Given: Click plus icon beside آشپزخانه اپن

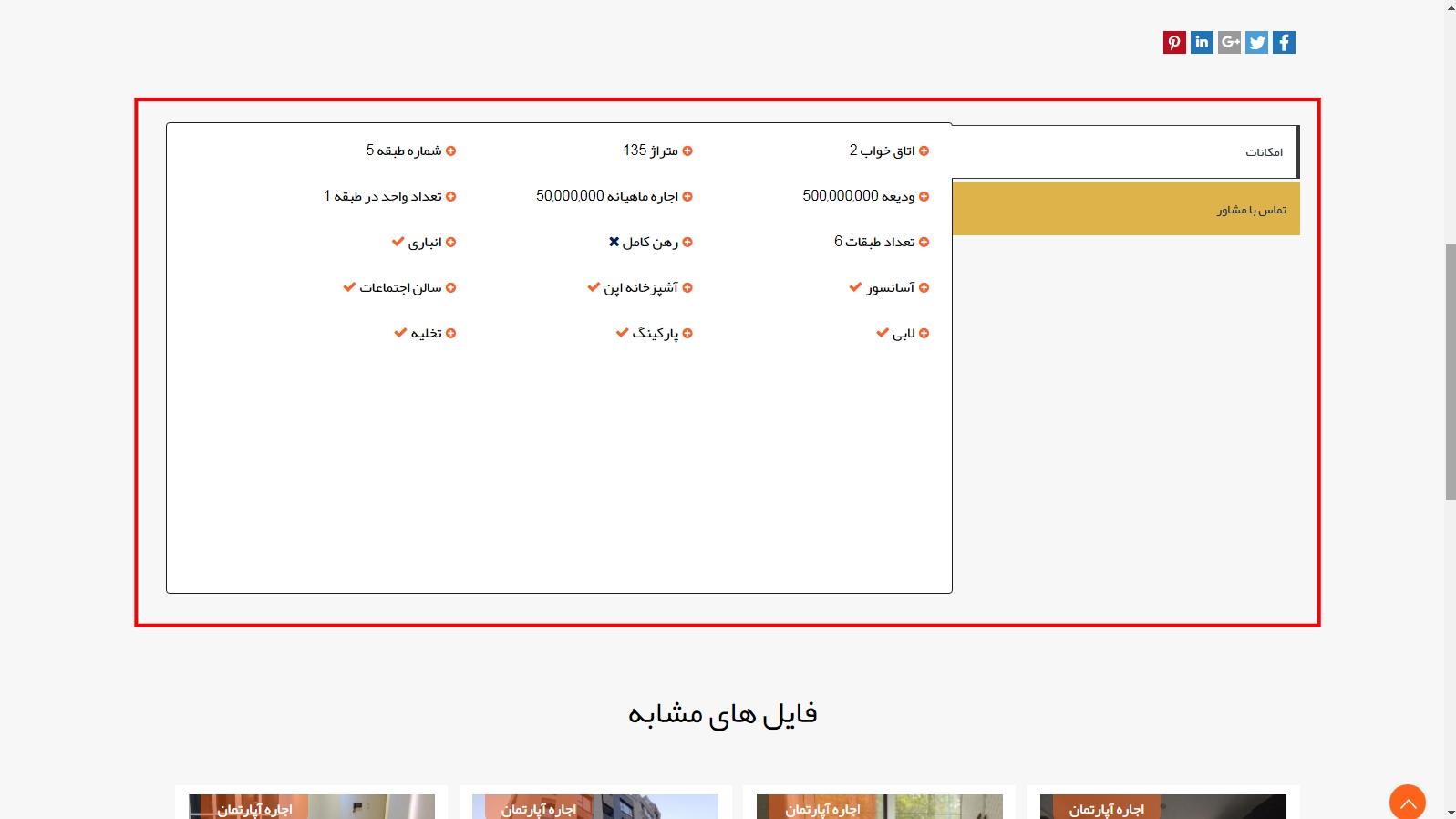Looking at the screenshot, I should 687,287.
